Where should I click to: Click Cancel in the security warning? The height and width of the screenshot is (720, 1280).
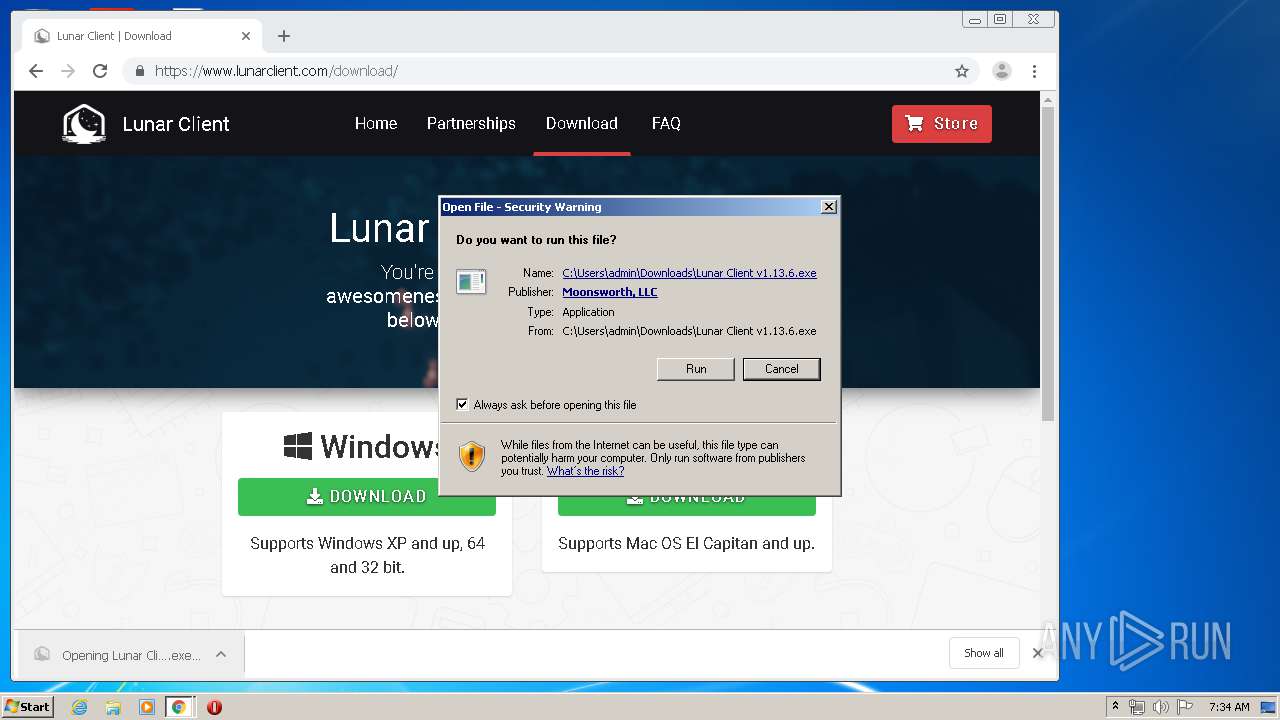pyautogui.click(x=782, y=369)
